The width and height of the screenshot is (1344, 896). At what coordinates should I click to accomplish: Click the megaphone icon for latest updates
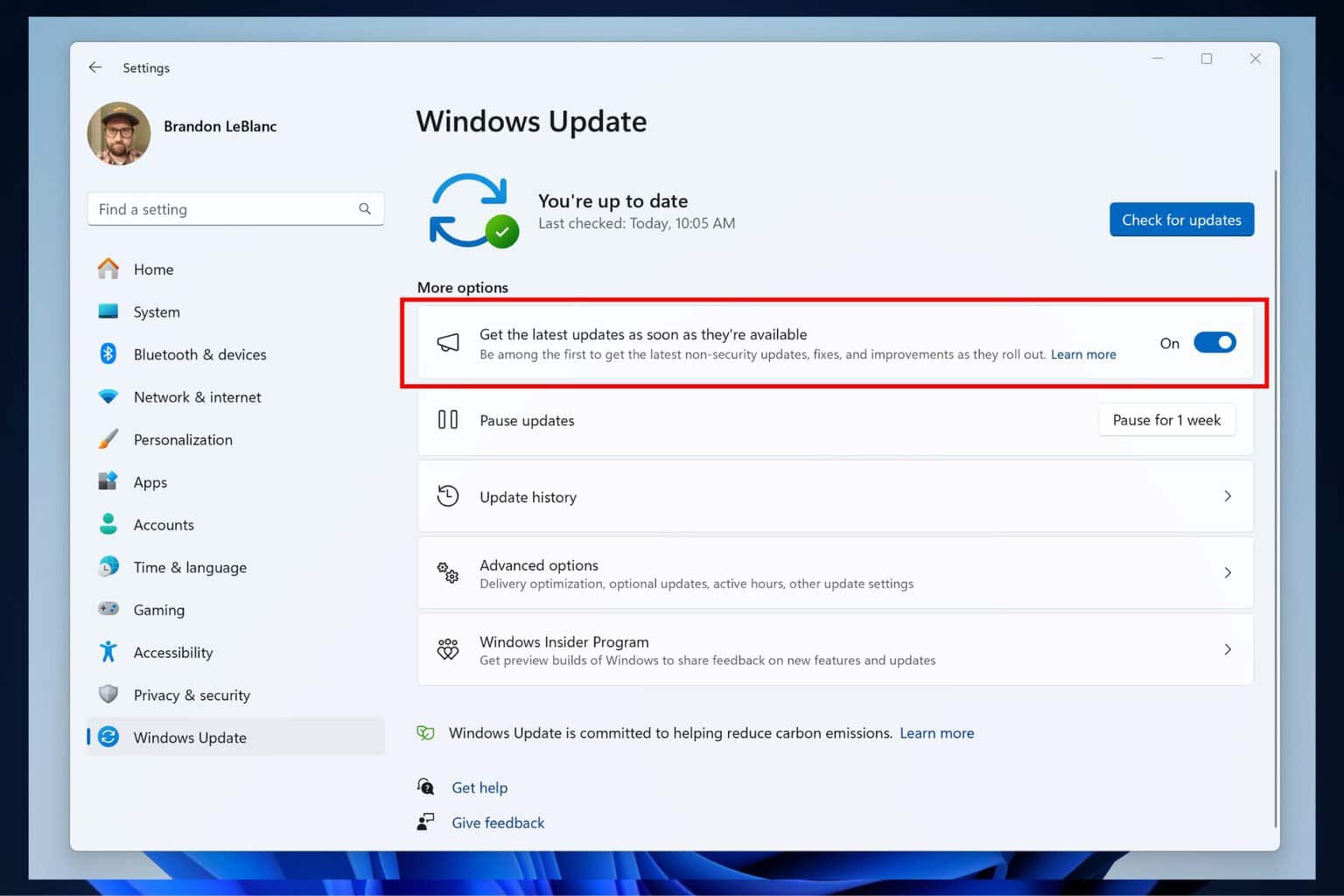pos(448,343)
